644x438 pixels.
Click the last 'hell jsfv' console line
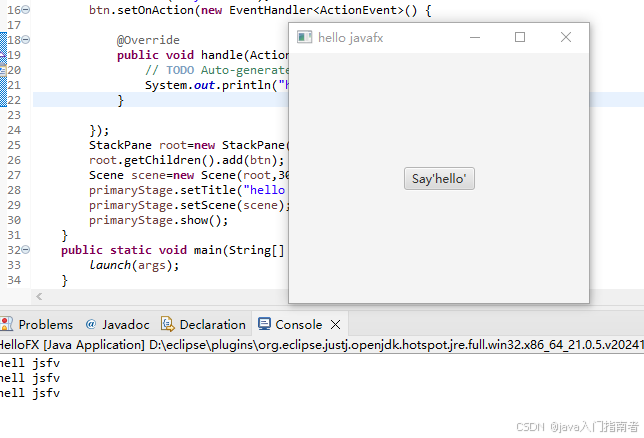[x=30, y=393]
